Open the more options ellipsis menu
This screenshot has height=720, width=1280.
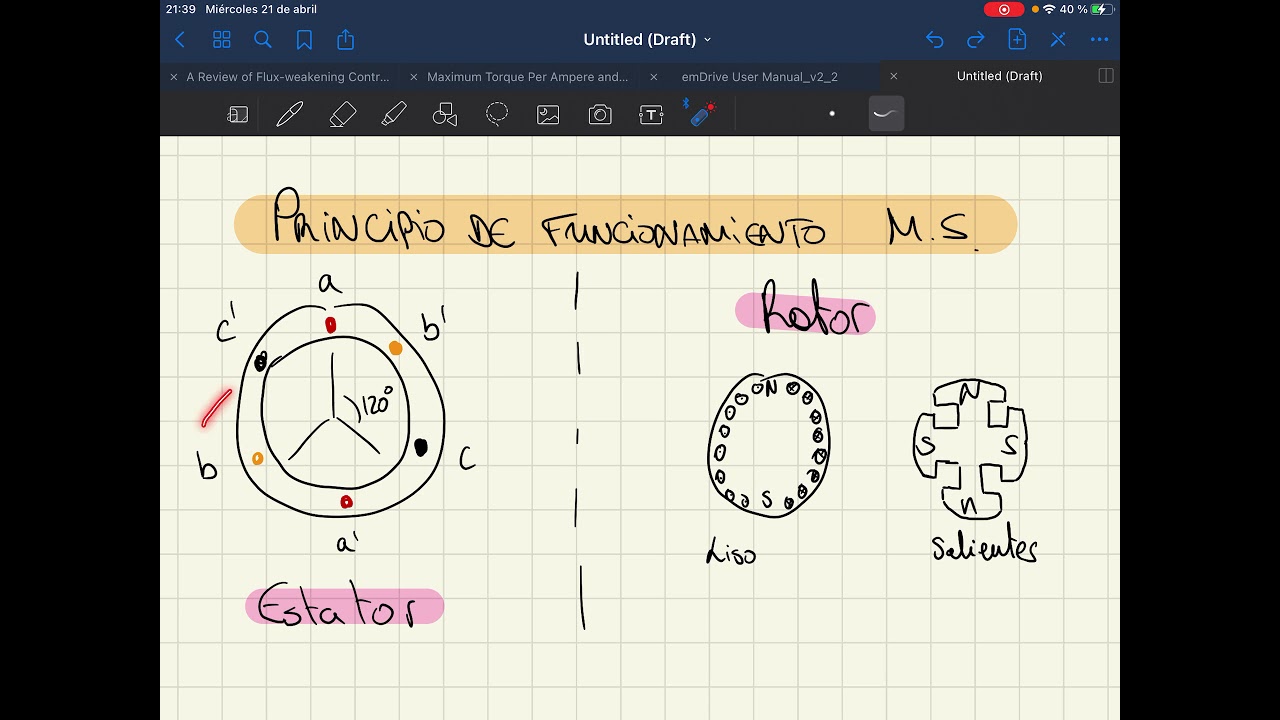[x=1100, y=40]
